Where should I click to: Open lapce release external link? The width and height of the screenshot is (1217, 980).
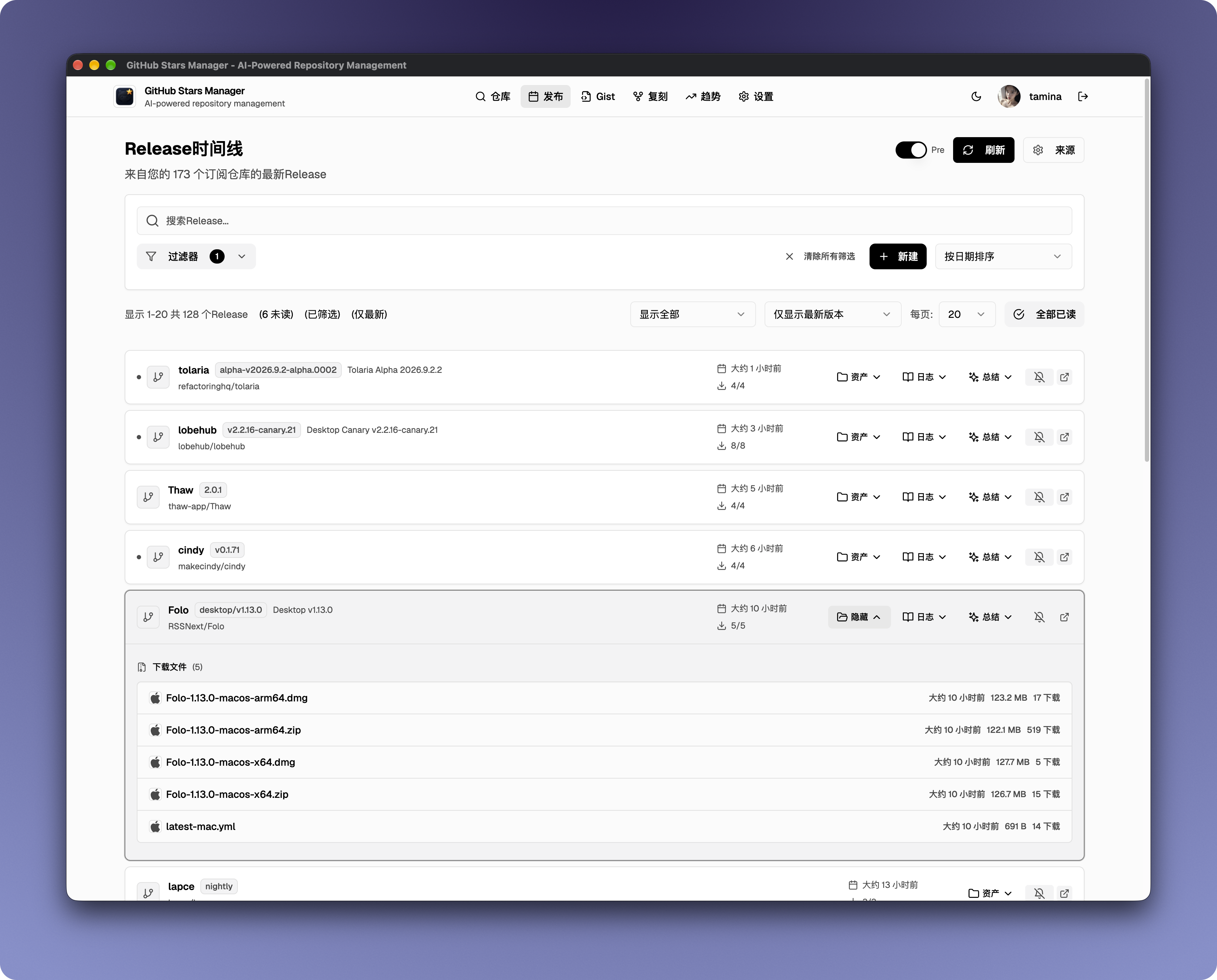[1064, 893]
